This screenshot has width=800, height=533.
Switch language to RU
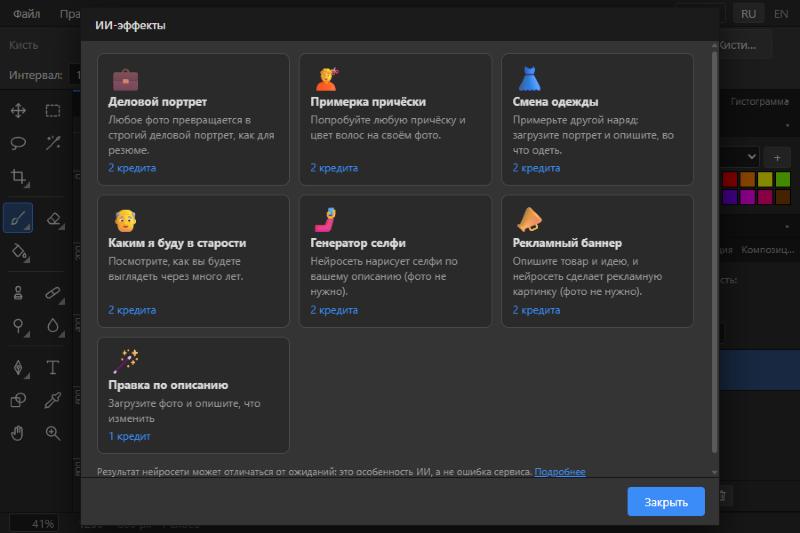tap(748, 14)
